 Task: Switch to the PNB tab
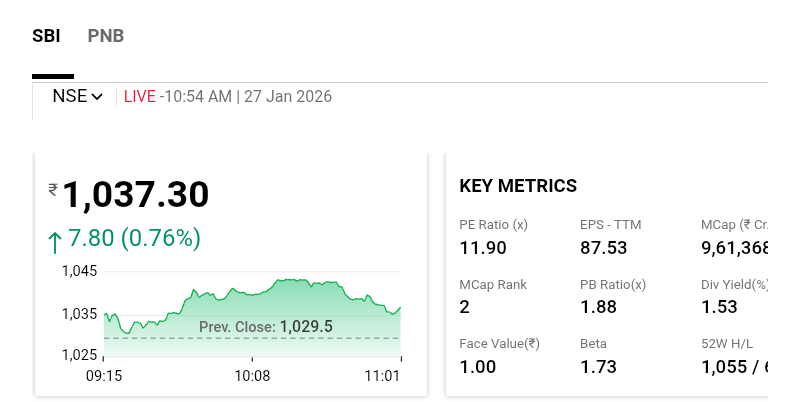pyautogui.click(x=106, y=36)
